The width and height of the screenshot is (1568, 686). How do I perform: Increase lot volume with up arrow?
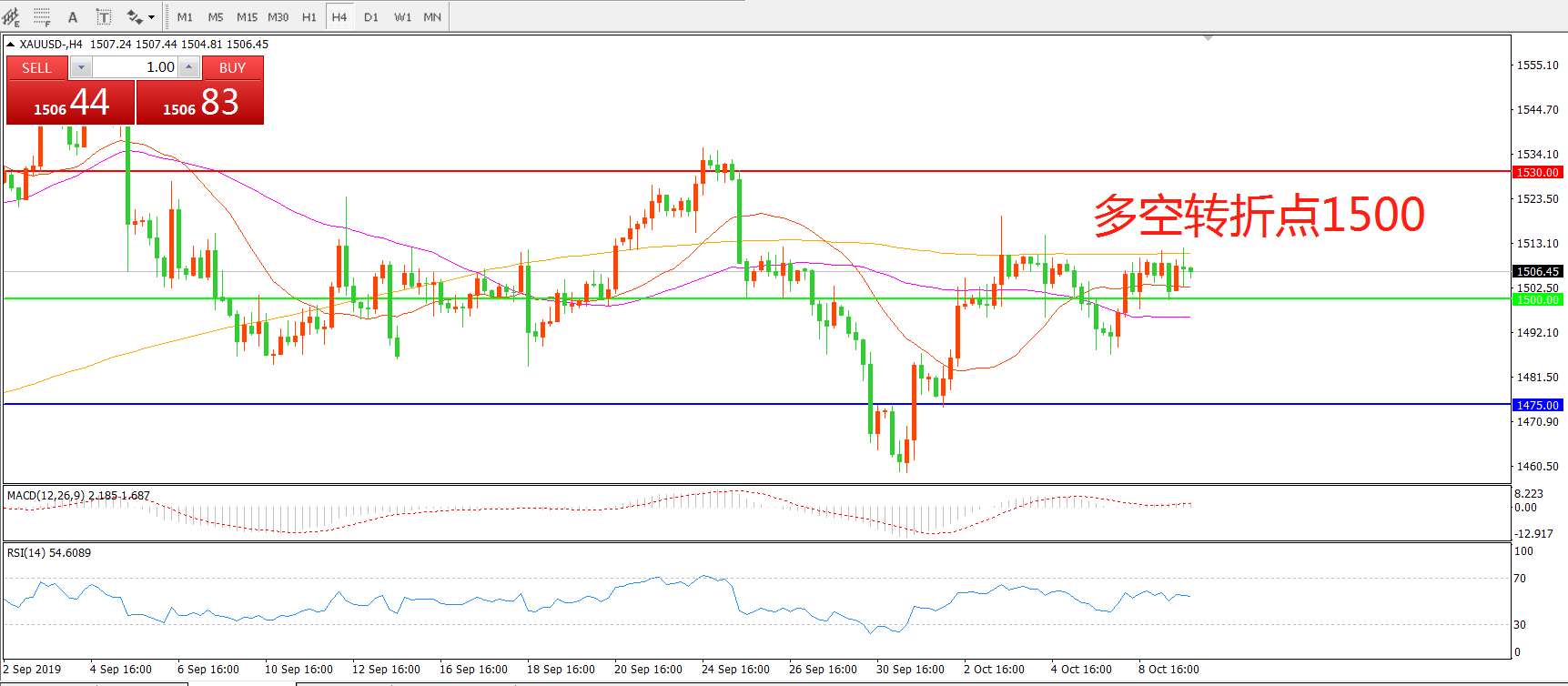point(188,67)
